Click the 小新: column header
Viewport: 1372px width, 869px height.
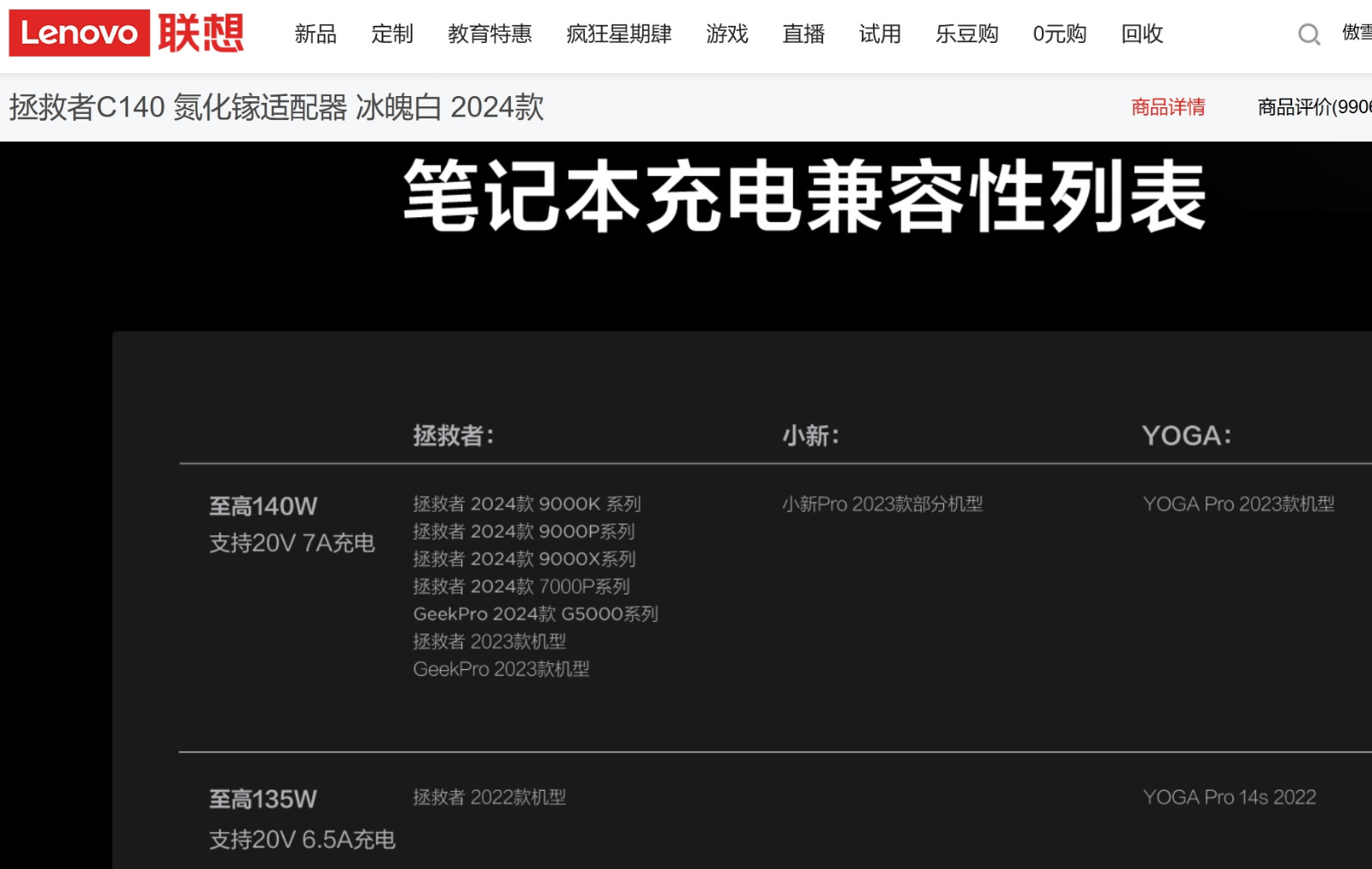[x=810, y=436]
